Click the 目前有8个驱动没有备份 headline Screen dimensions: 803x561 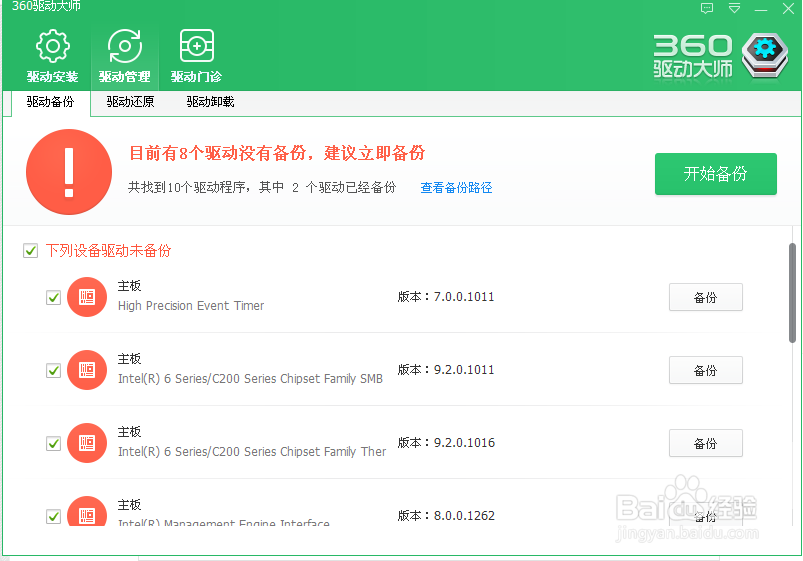tap(277, 153)
